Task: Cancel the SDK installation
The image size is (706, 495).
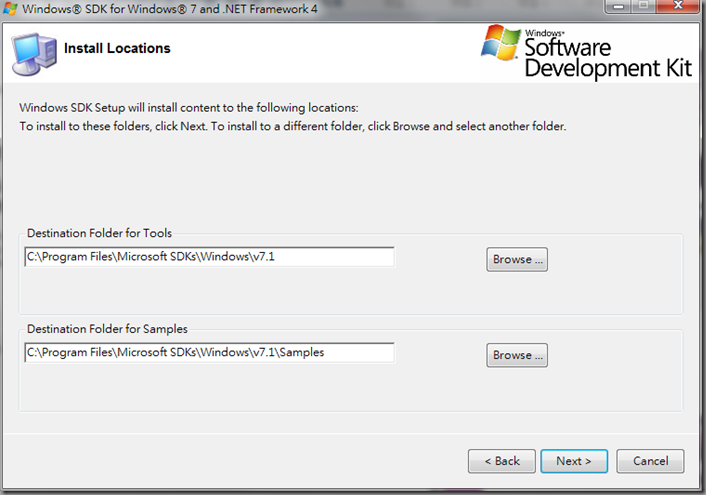Action: click(x=650, y=461)
